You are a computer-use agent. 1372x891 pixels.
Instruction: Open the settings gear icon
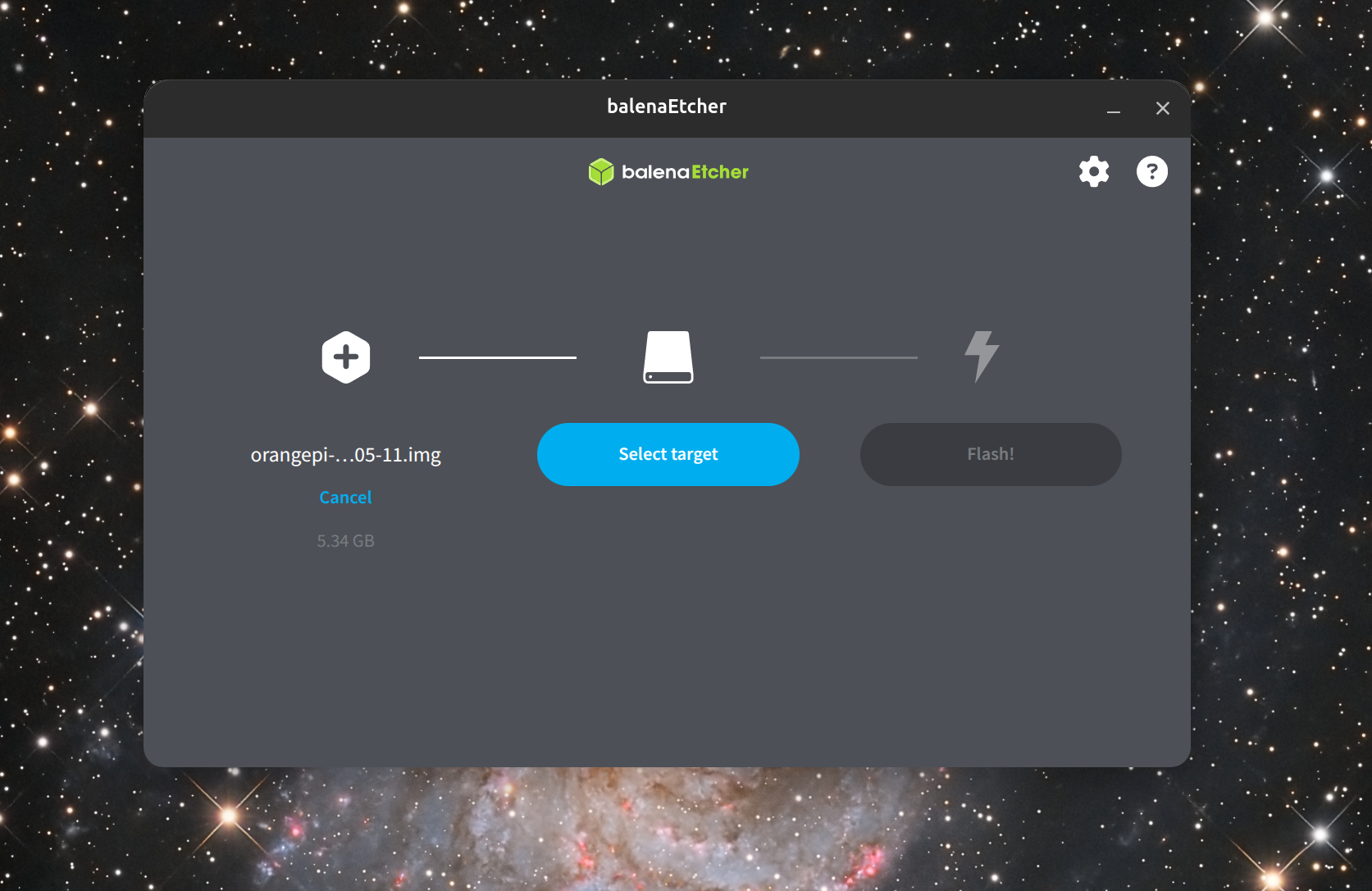[x=1094, y=171]
